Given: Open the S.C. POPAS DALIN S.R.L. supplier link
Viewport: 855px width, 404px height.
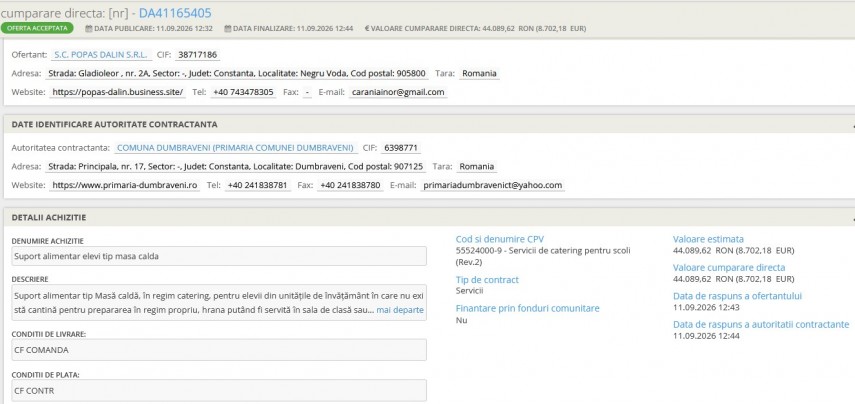Looking at the screenshot, I should pos(101,55).
